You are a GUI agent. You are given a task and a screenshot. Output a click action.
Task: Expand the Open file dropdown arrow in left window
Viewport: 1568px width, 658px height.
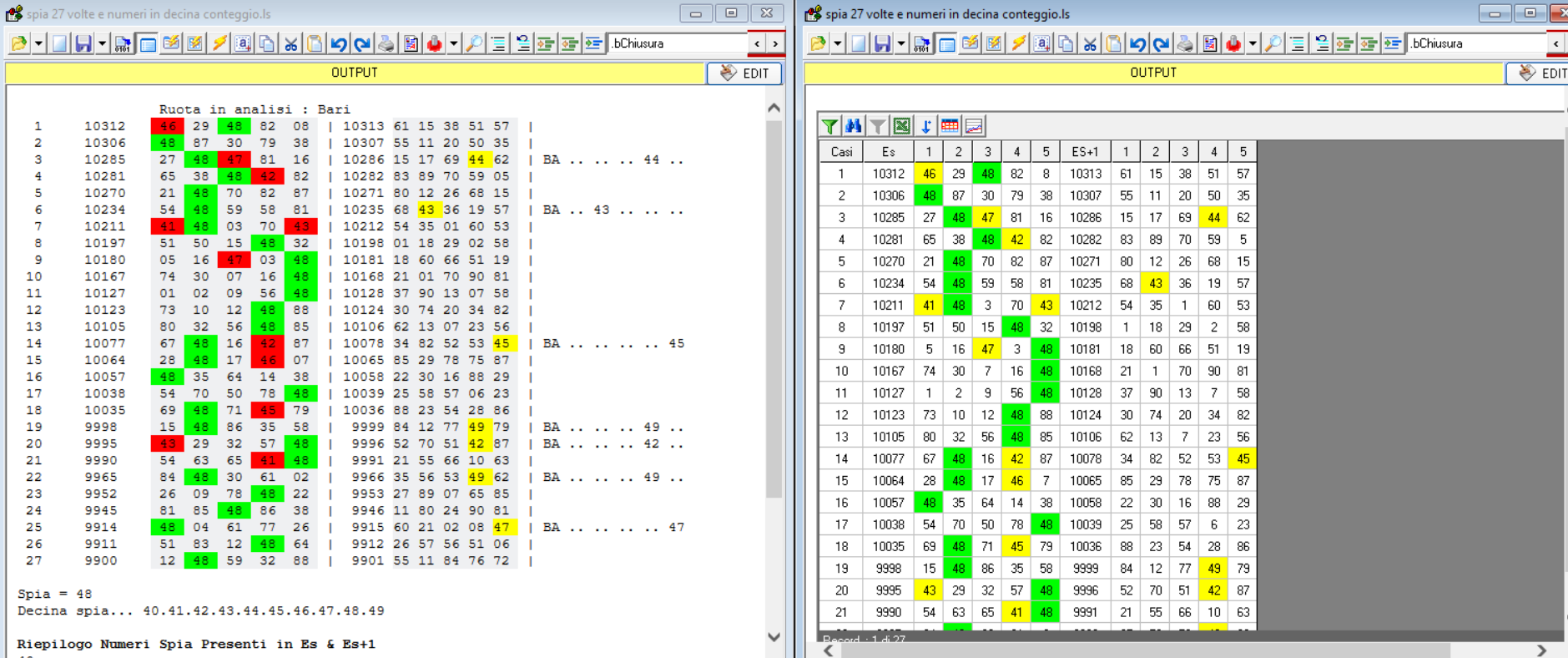[38, 43]
